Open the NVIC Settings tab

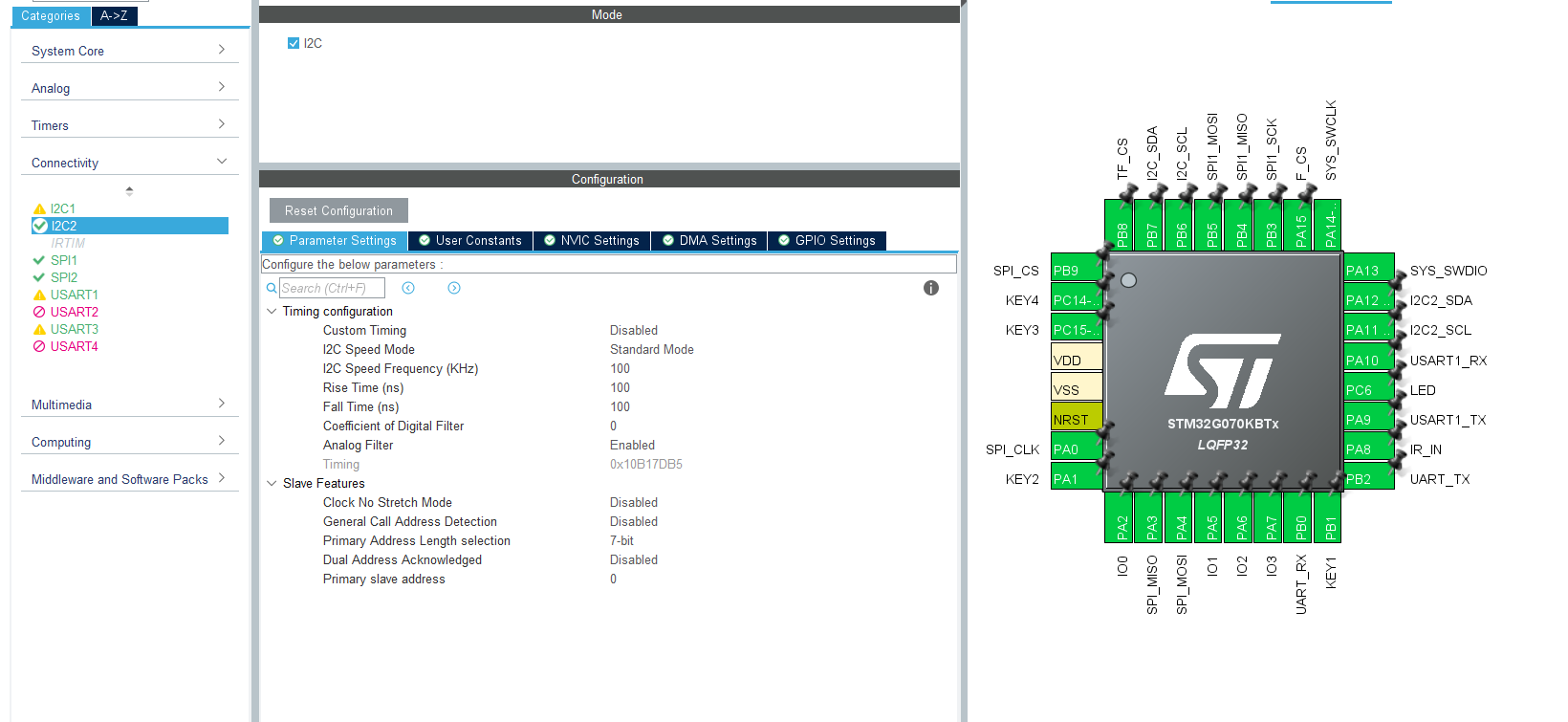point(592,240)
